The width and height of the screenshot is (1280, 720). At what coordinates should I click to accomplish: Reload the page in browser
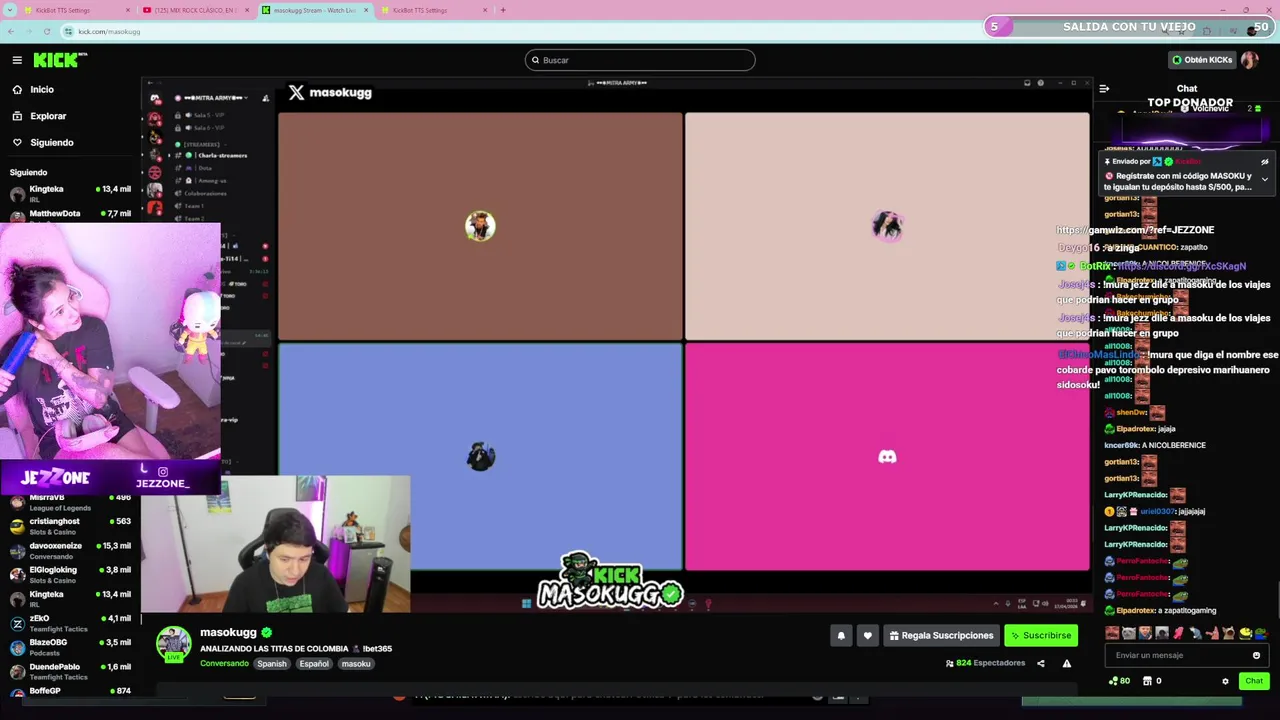[46, 31]
